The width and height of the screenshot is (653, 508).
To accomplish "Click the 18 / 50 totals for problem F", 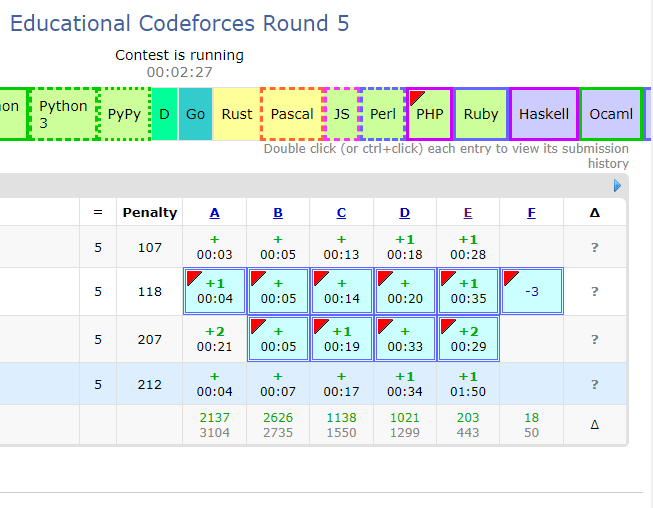I will [x=531, y=425].
